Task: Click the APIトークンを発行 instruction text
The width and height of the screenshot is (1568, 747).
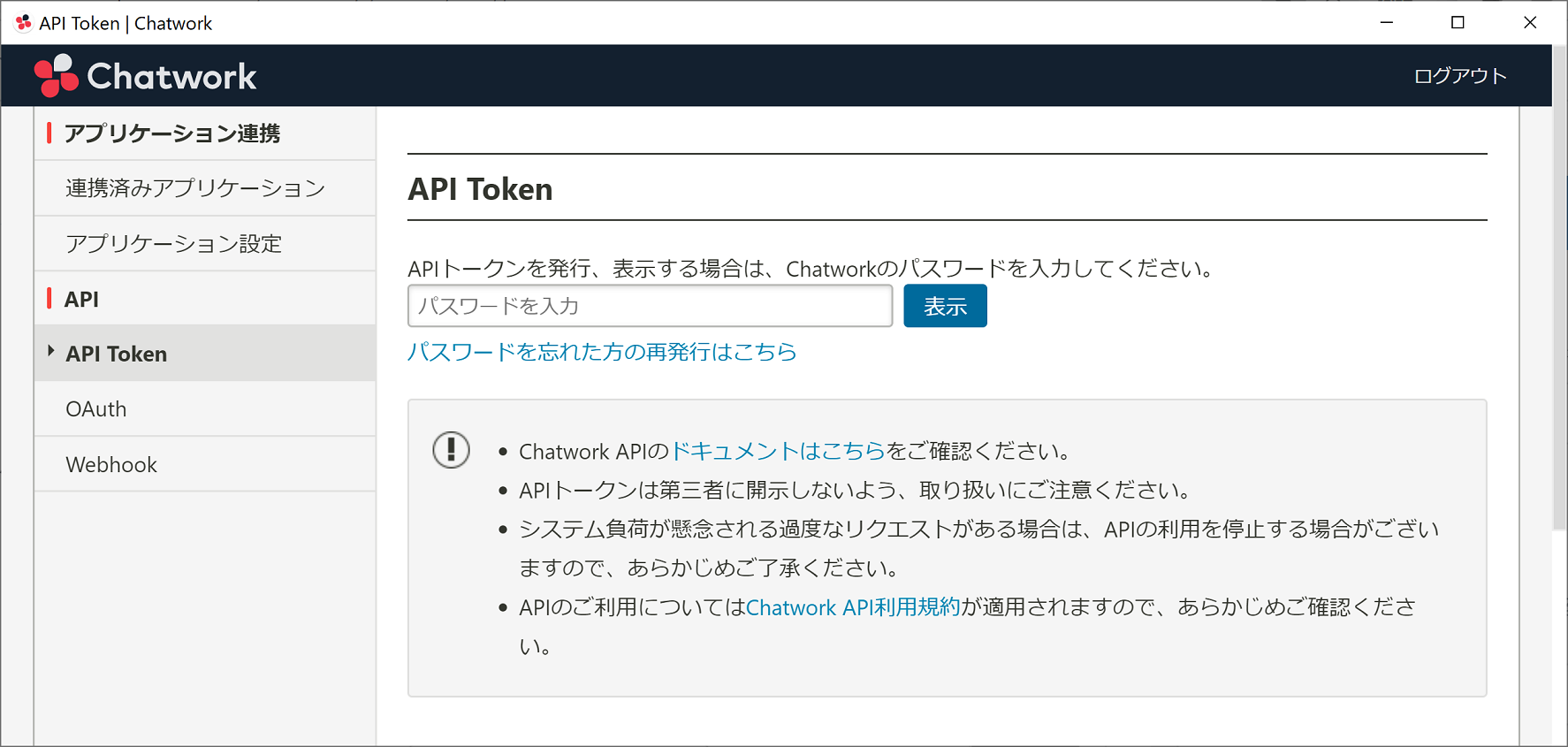Action: point(812,269)
